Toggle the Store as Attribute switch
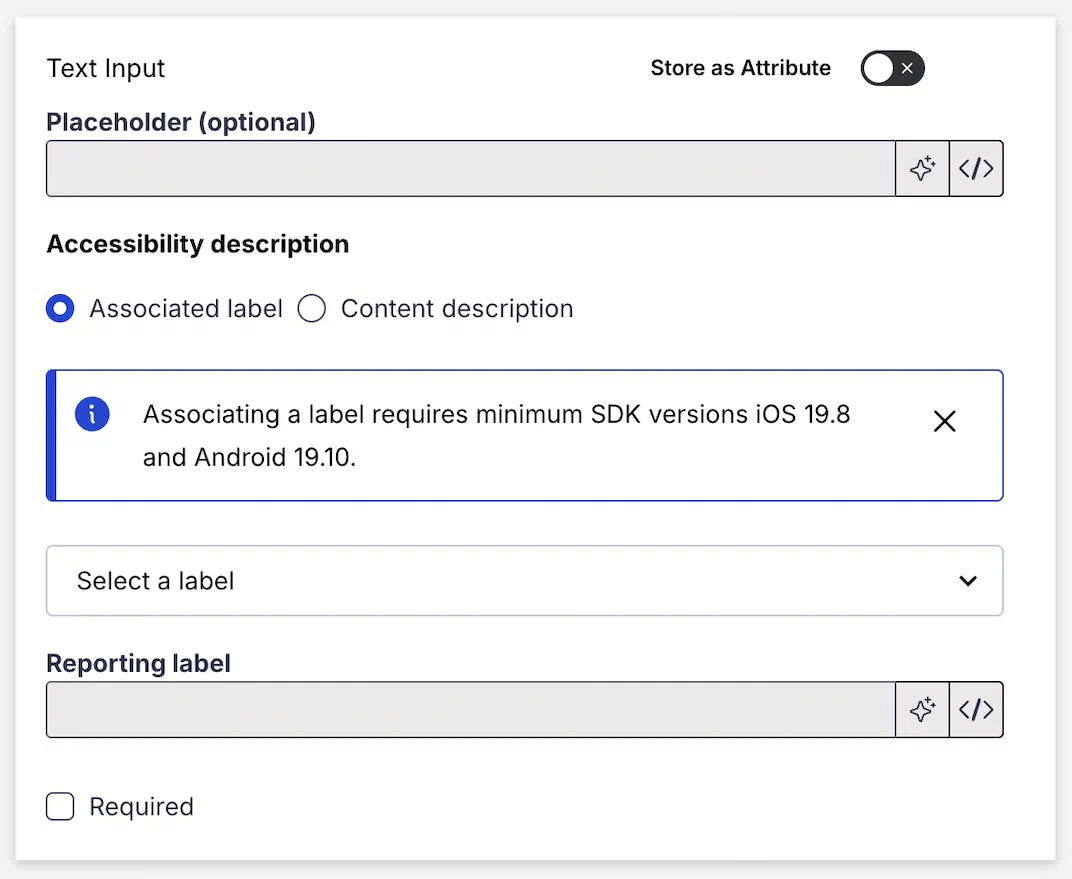Screen dimensions: 1072x879 [x=892, y=69]
